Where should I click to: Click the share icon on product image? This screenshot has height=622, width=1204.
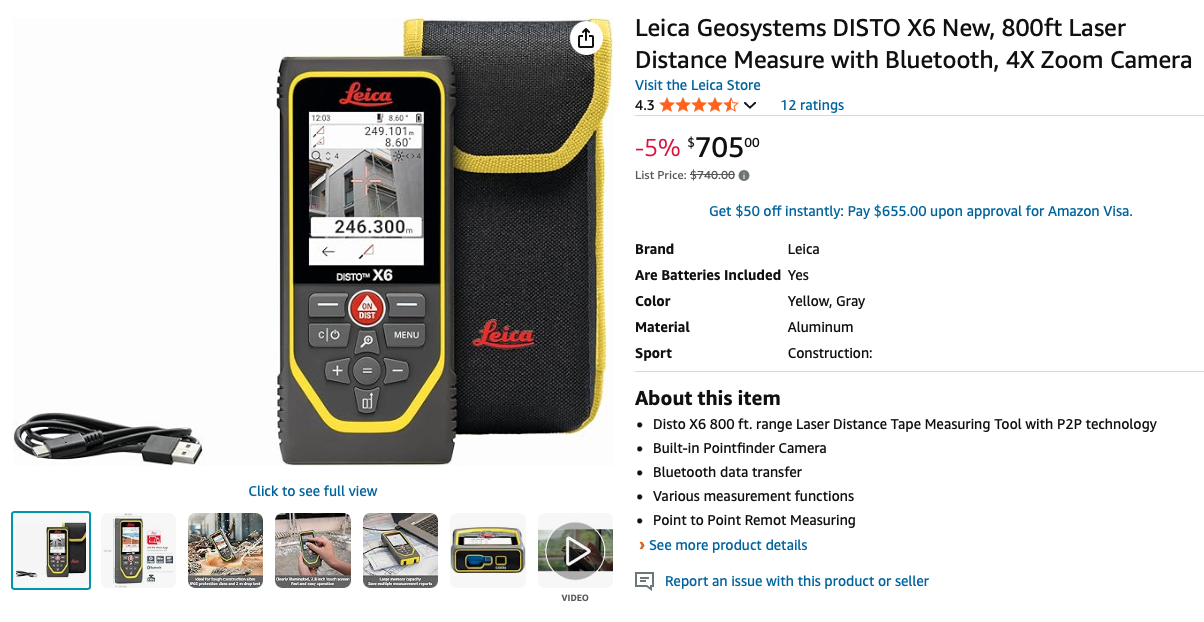point(586,39)
